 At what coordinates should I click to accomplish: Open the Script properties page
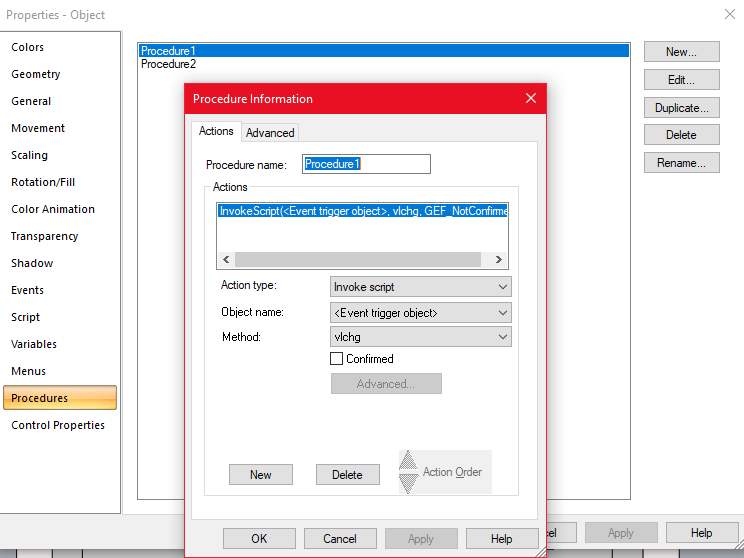[26, 317]
